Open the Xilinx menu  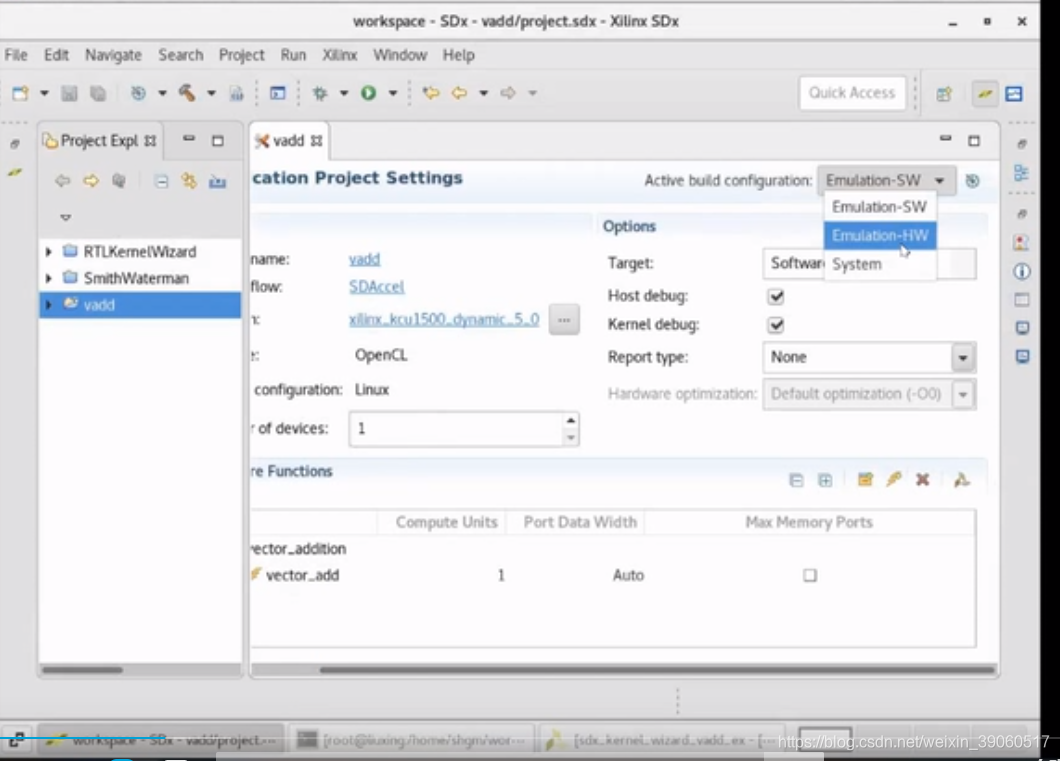(339, 55)
